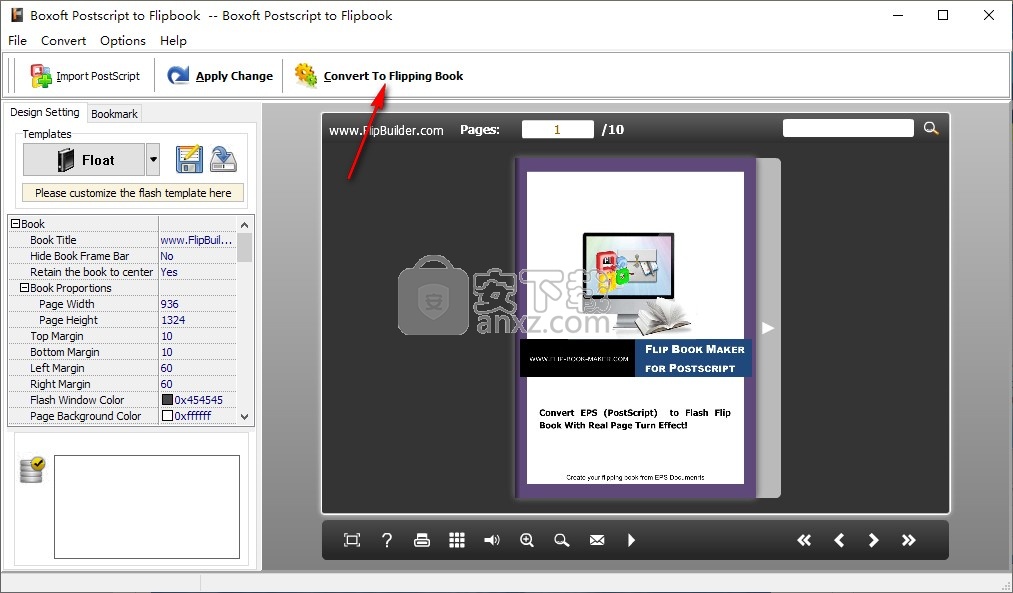This screenshot has height=593, width=1013.
Task: Collapse the Book tree node
Action: 16,224
